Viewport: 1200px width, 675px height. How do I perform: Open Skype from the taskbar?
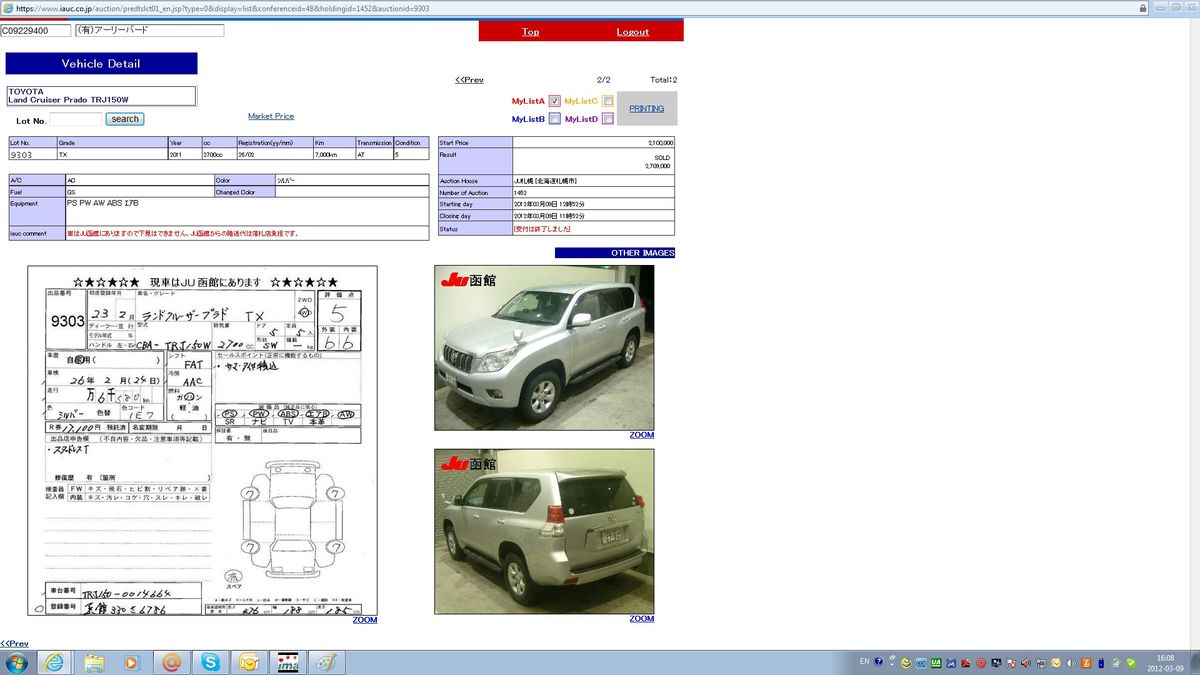click(210, 663)
